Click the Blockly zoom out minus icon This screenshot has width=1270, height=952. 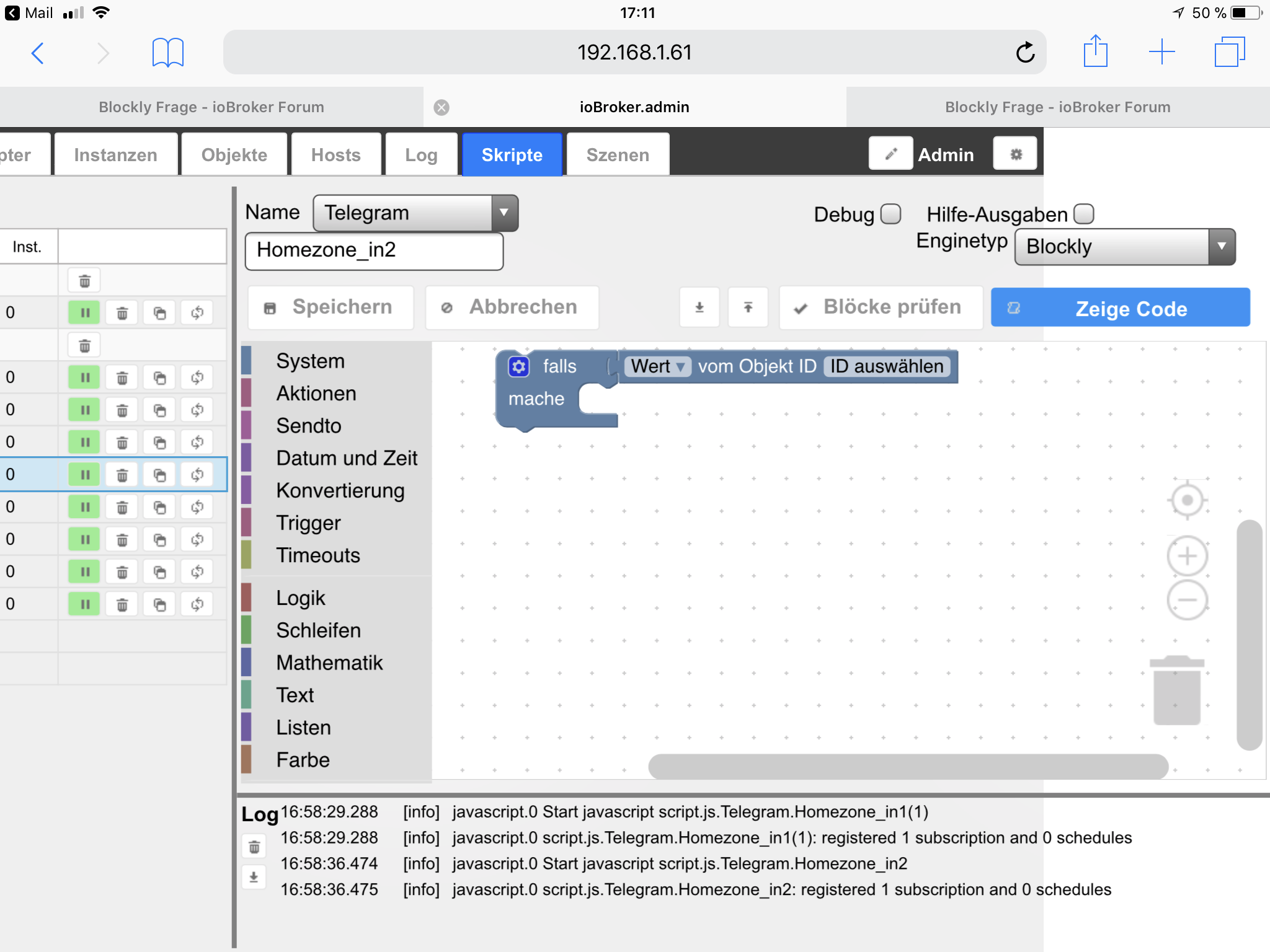pos(1187,599)
